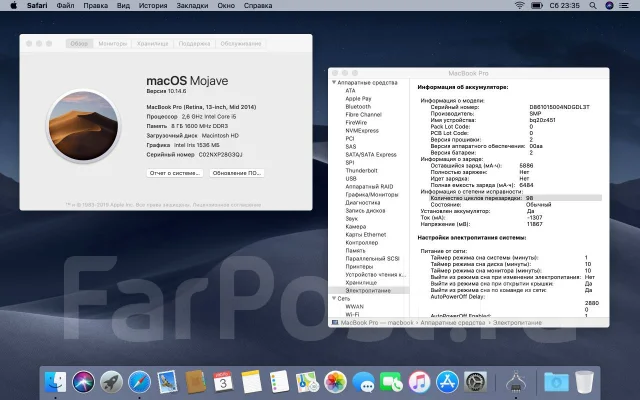This screenshot has height=400, width=640.
Task: Open Launchpad rocket icon in Dock
Action: 111,382
